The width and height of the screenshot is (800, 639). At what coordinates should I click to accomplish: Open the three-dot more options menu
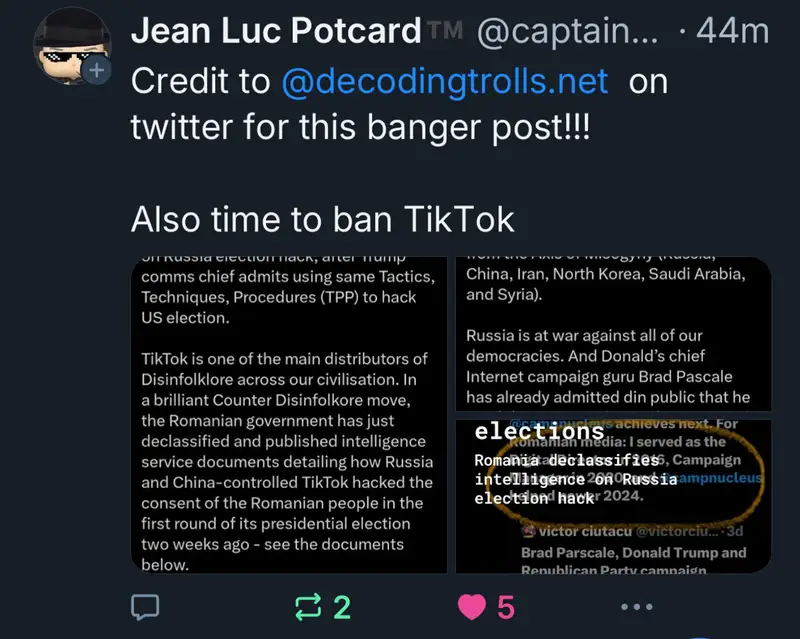click(x=636, y=606)
